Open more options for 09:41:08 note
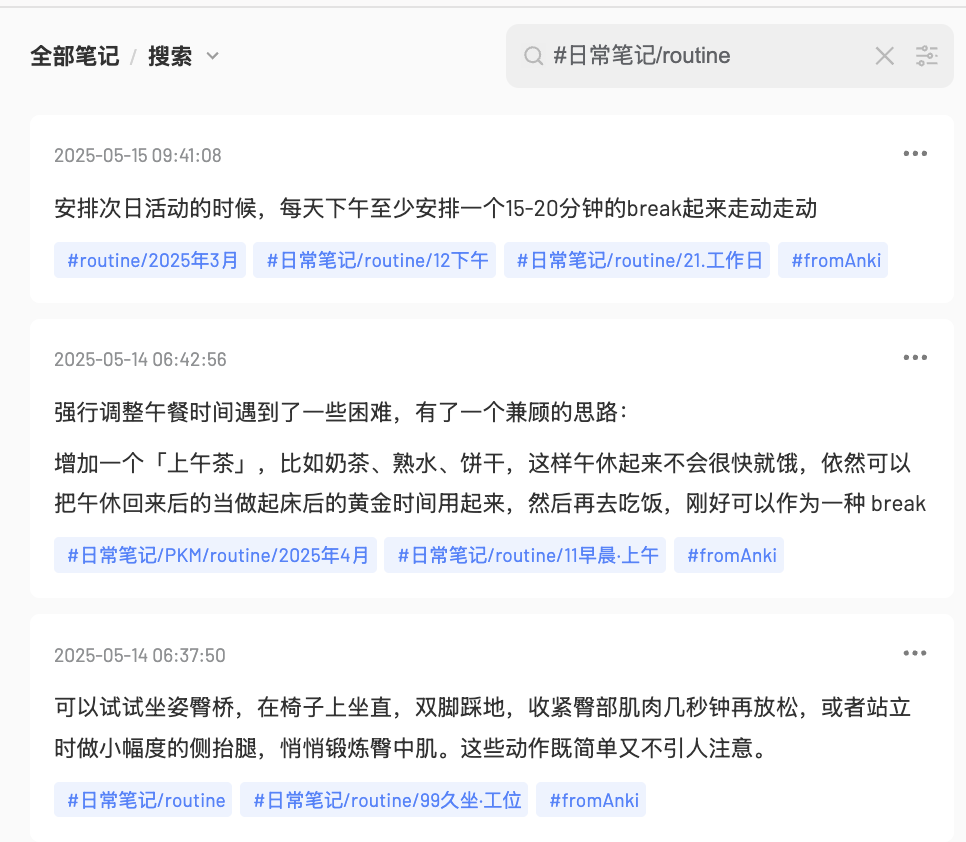966x842 pixels. pyautogui.click(x=915, y=153)
